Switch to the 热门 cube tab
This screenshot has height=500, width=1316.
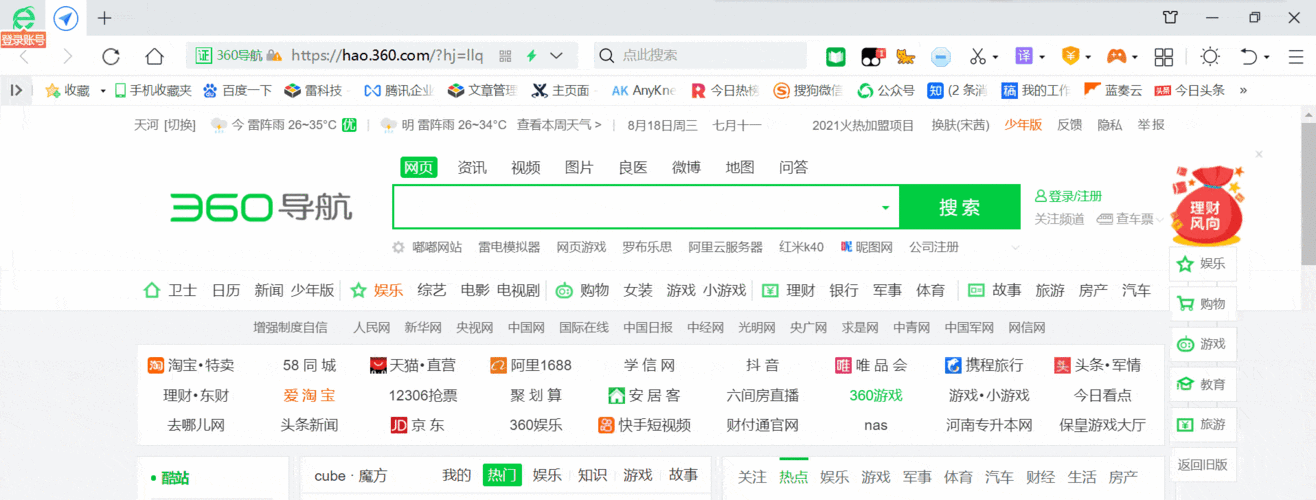click(x=502, y=475)
